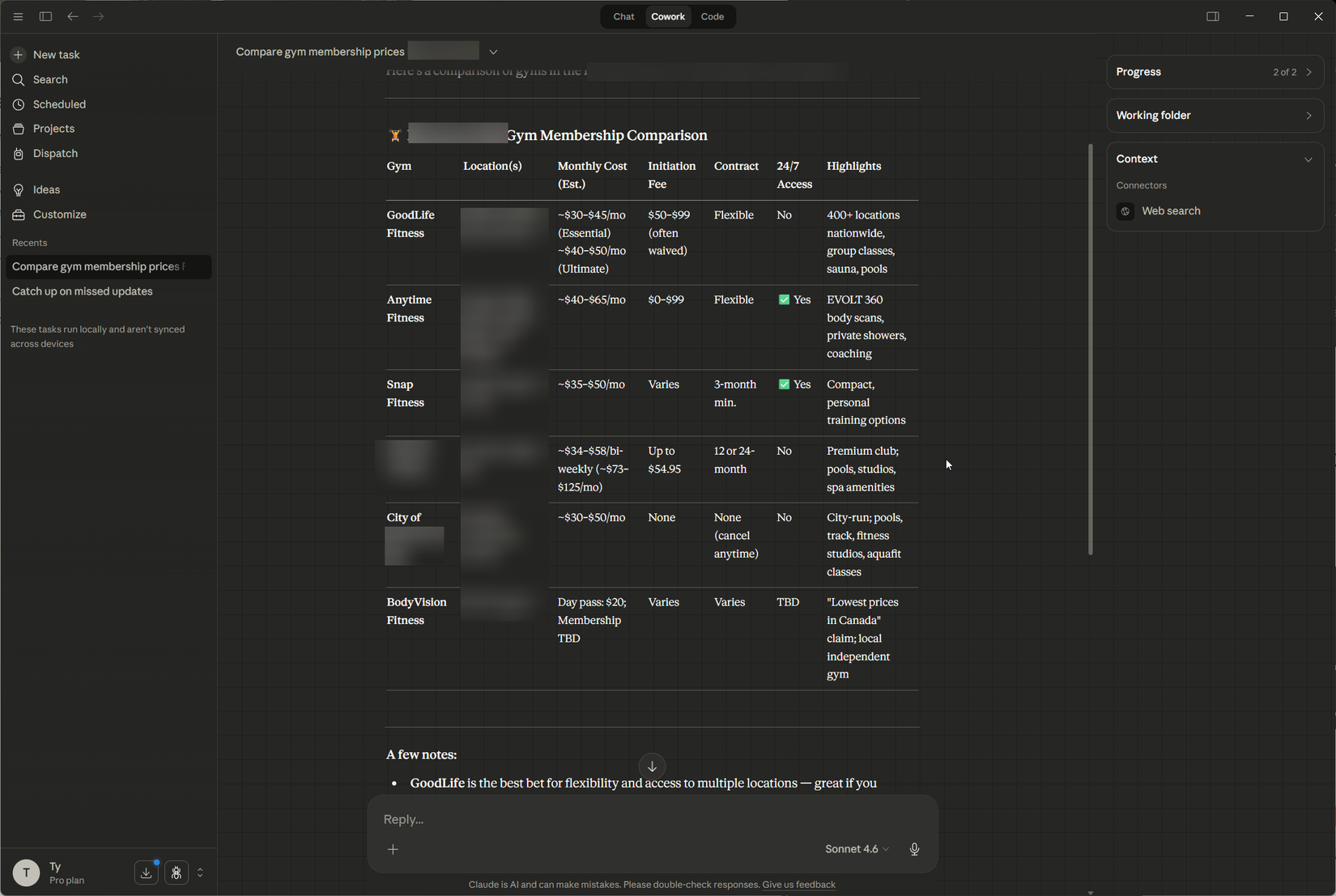Open the hamburger menu icon

tap(18, 16)
